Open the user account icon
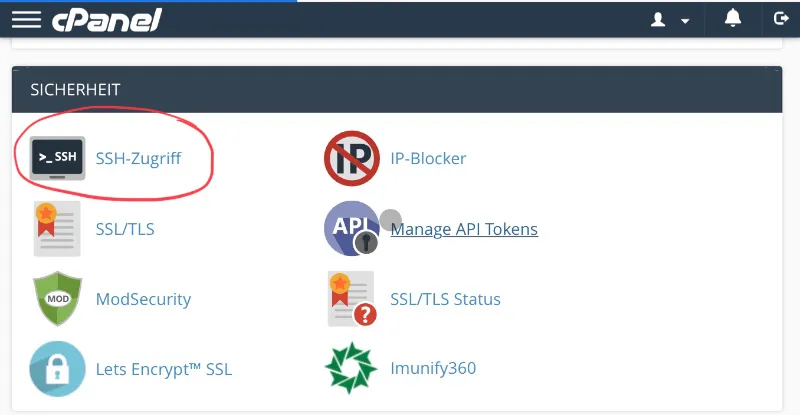Screen dimensions: 800x415 click(x=658, y=20)
